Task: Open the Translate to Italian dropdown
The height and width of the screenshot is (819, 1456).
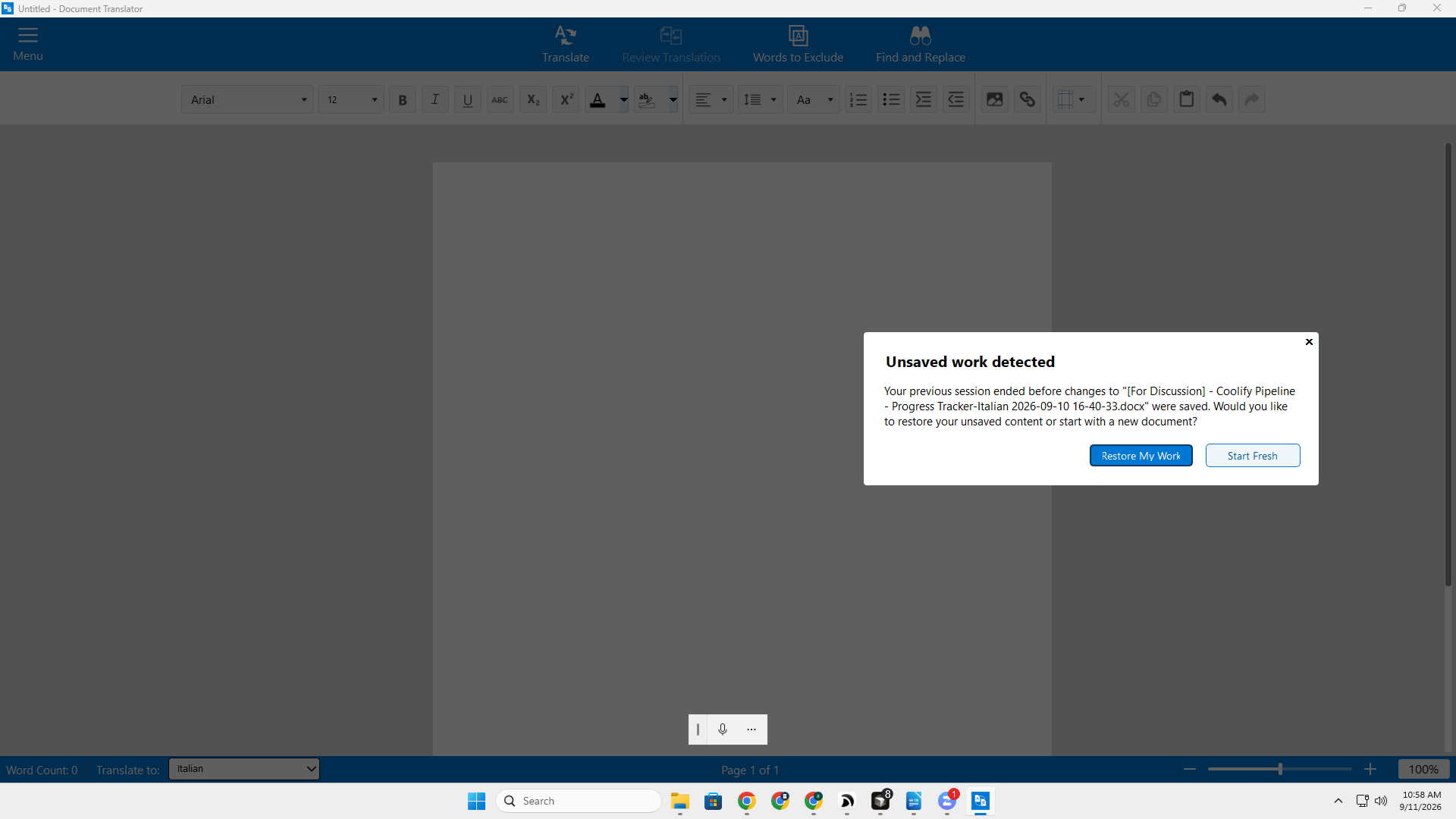Action: tap(243, 769)
